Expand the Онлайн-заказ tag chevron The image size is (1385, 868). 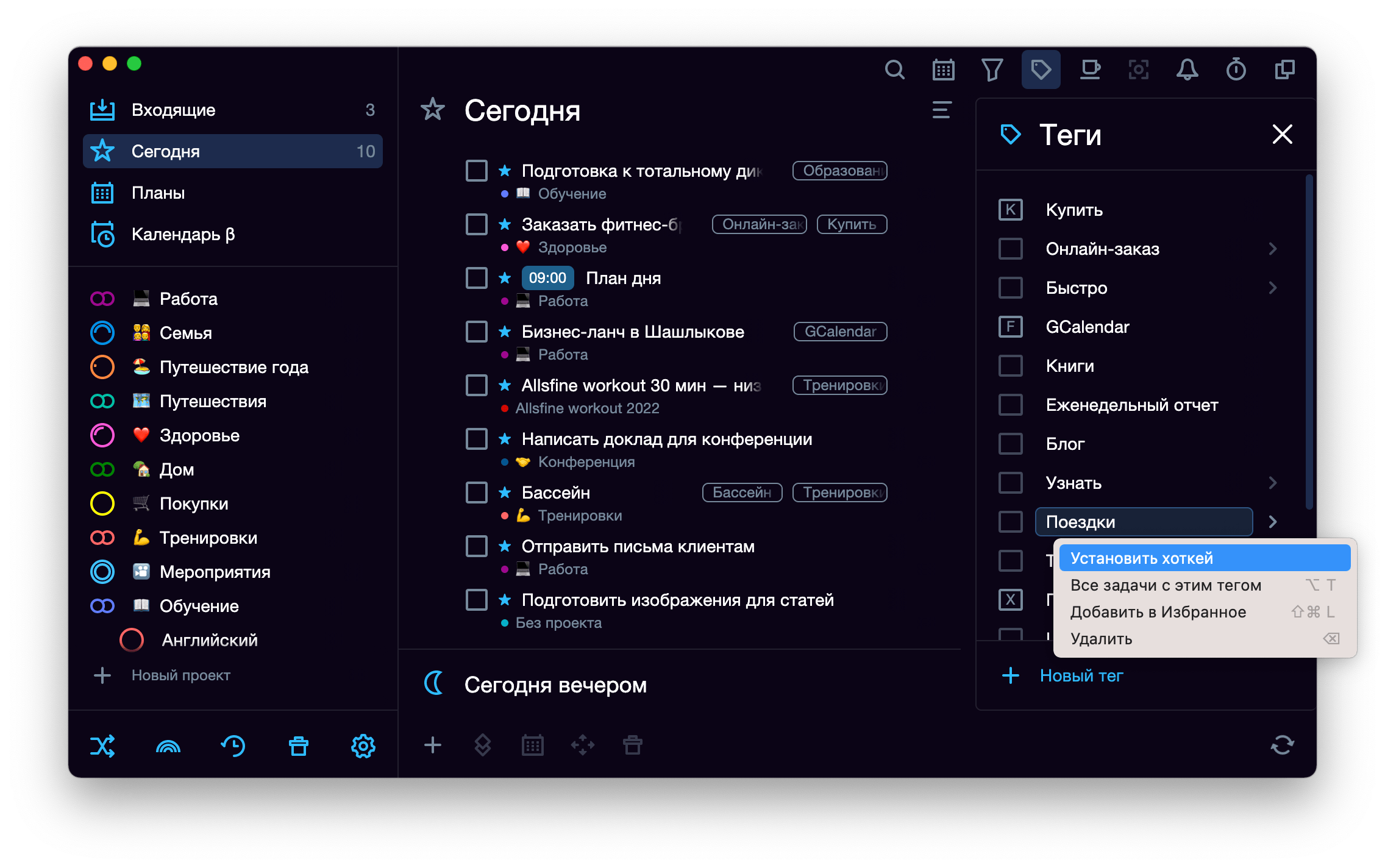click(1273, 249)
